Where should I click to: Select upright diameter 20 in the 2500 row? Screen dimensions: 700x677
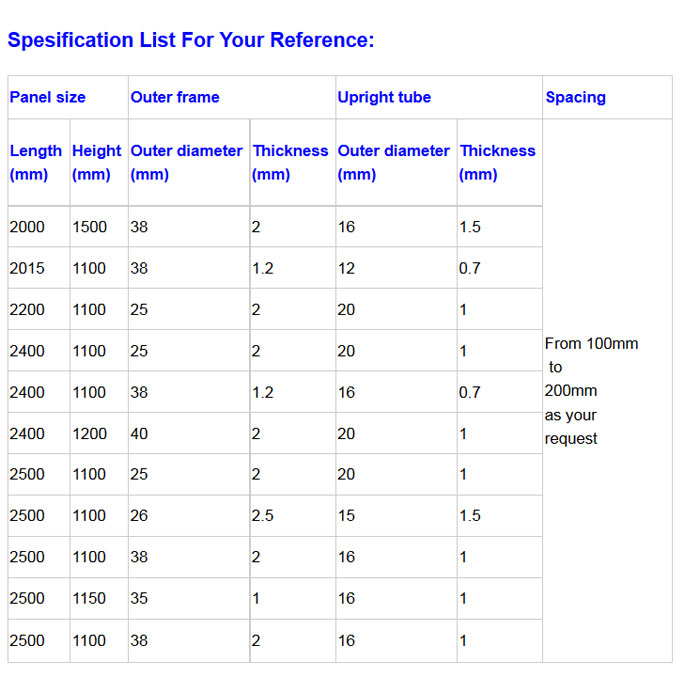click(x=346, y=474)
